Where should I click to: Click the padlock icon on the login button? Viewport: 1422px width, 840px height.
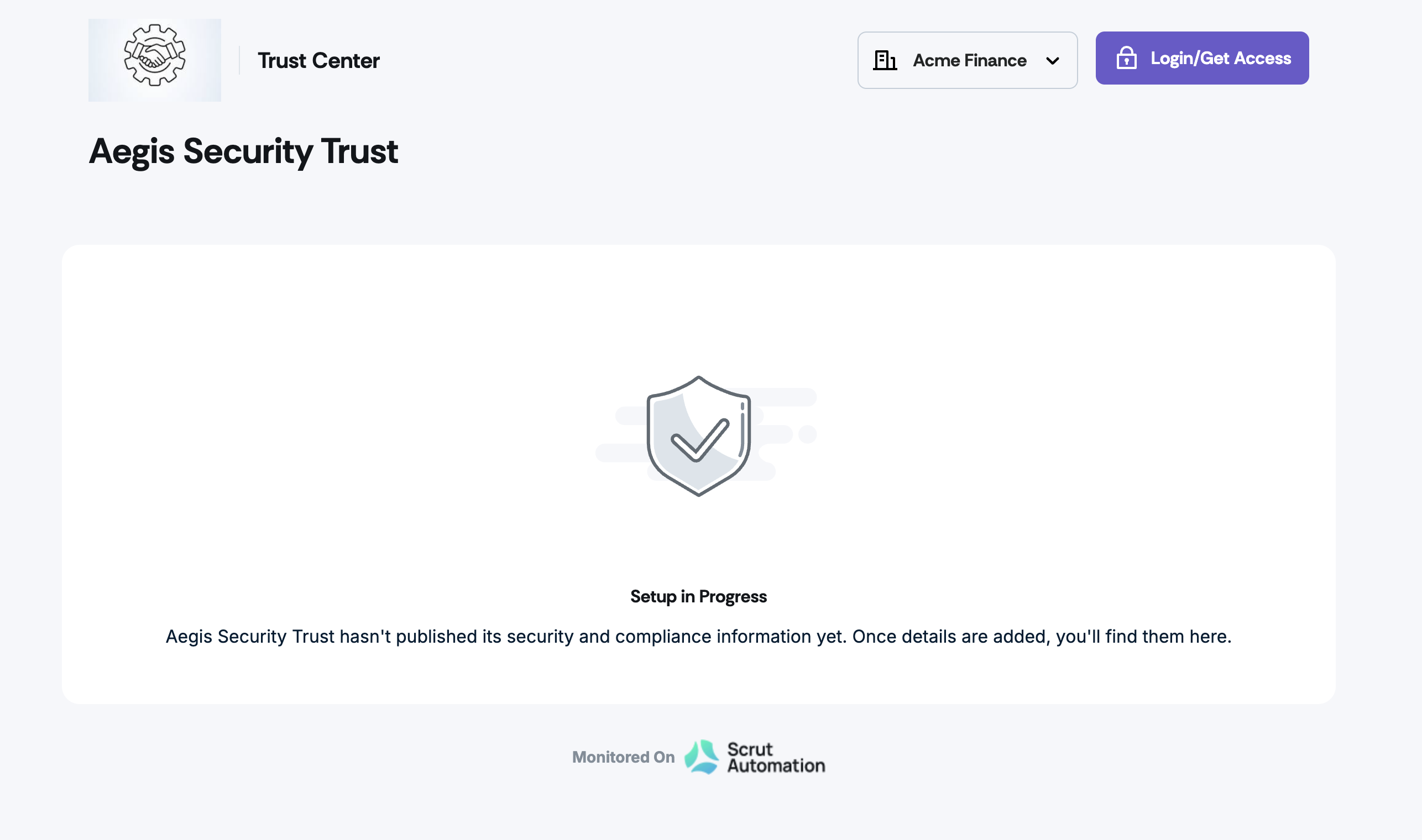(1126, 58)
